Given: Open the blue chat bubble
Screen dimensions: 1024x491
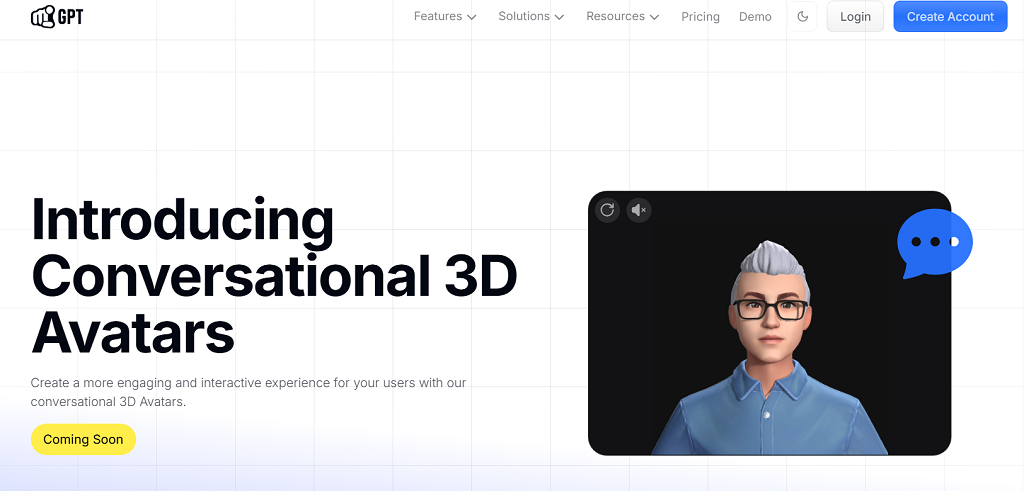Looking at the screenshot, I should click(x=934, y=243).
